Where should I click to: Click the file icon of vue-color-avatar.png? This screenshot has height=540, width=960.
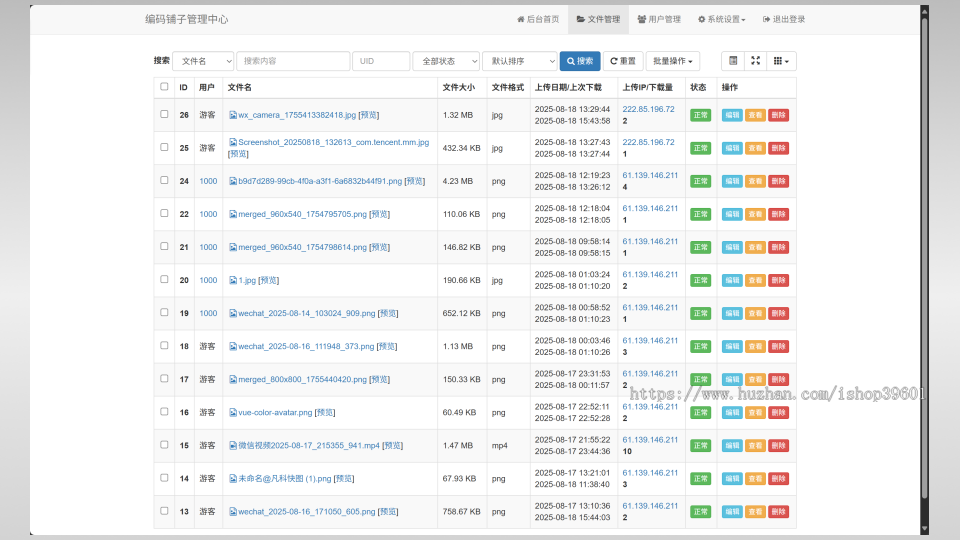click(233, 413)
